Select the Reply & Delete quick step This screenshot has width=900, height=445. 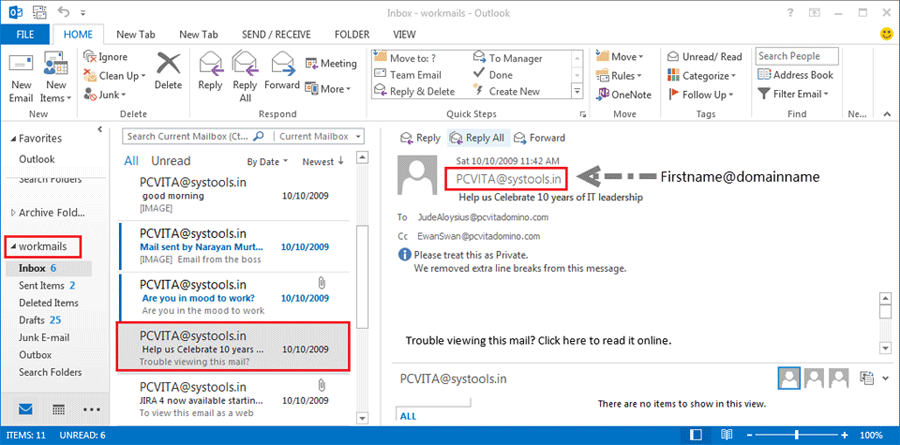[414, 91]
